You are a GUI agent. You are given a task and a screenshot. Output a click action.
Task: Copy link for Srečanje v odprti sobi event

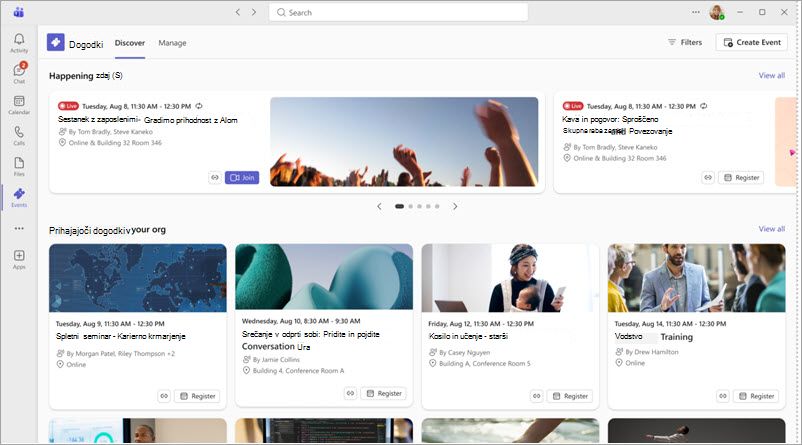click(350, 393)
